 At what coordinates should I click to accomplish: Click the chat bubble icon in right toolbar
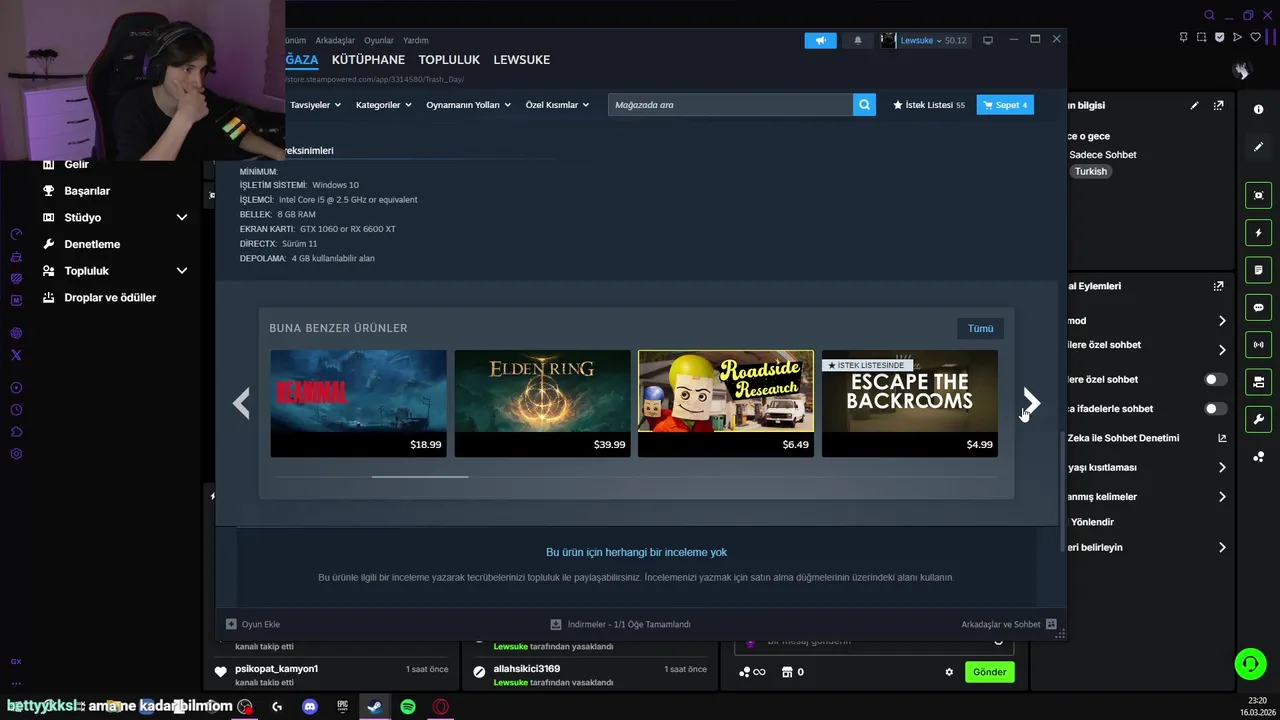(1258, 307)
